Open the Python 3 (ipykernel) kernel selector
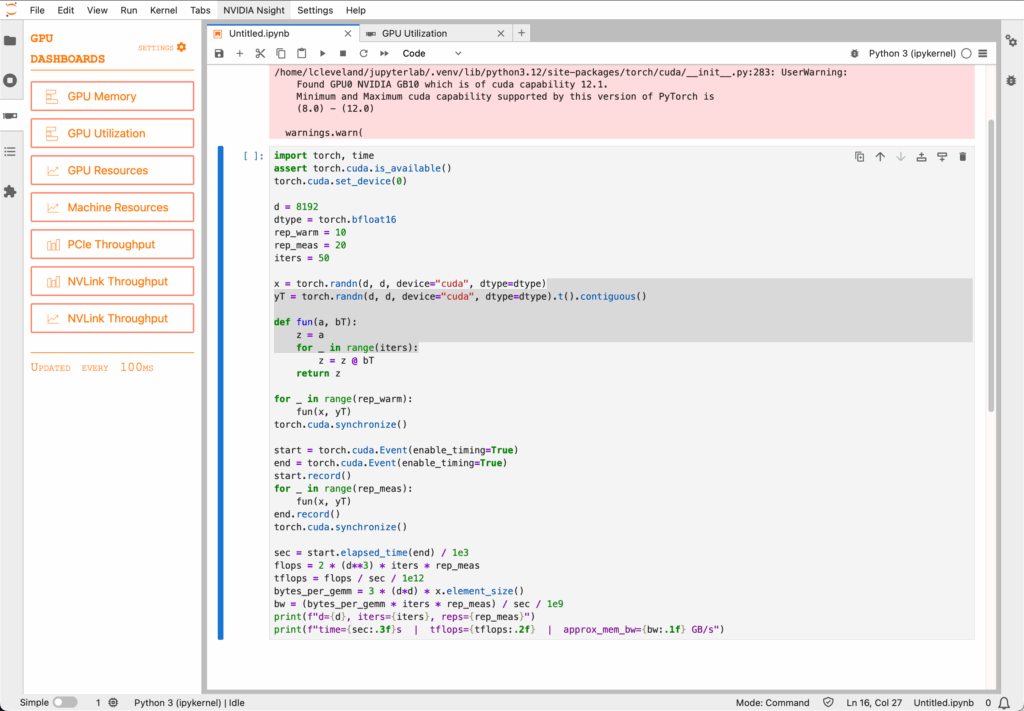Viewport: 1024px width, 711px height. (912, 53)
